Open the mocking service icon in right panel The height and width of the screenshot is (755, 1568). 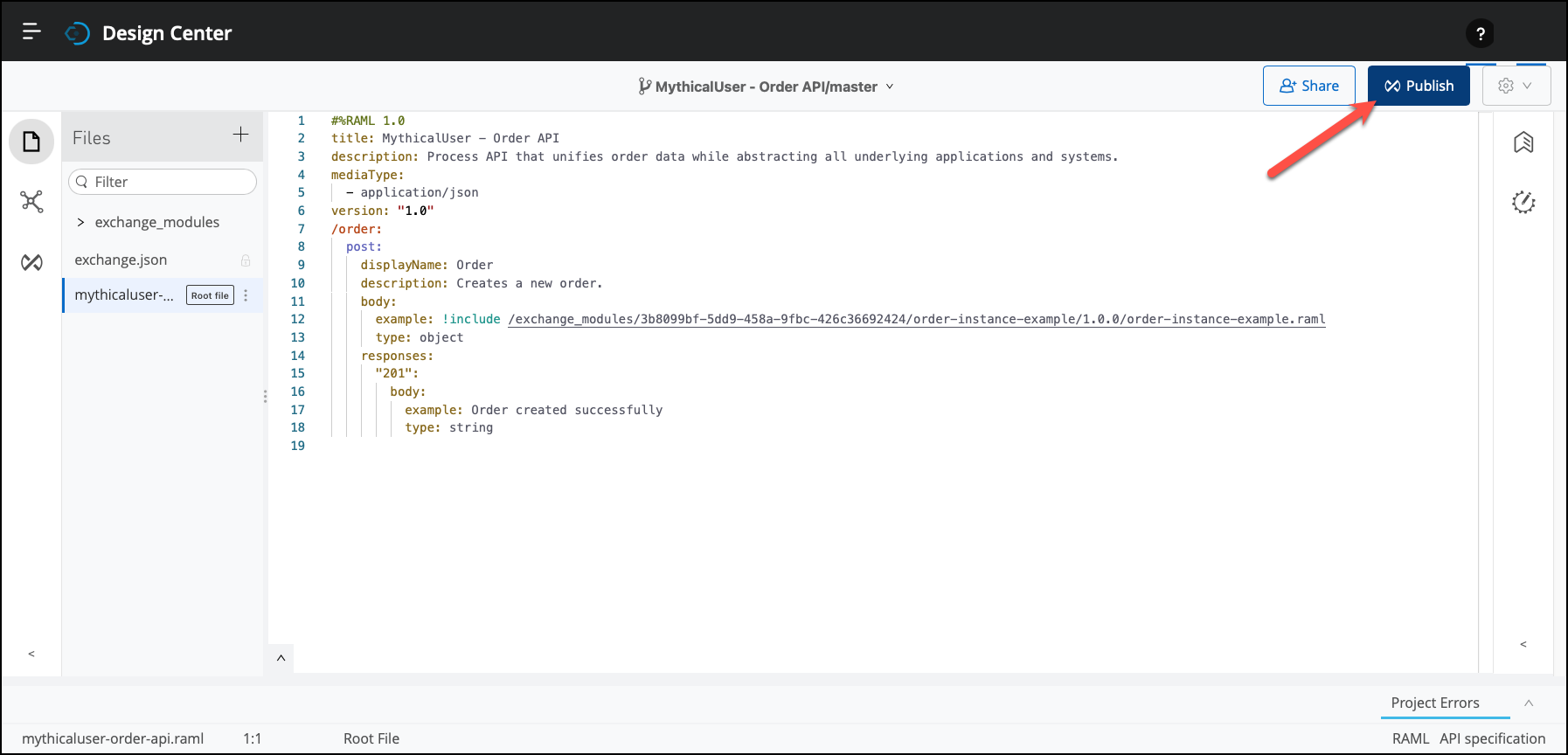pos(1523,202)
